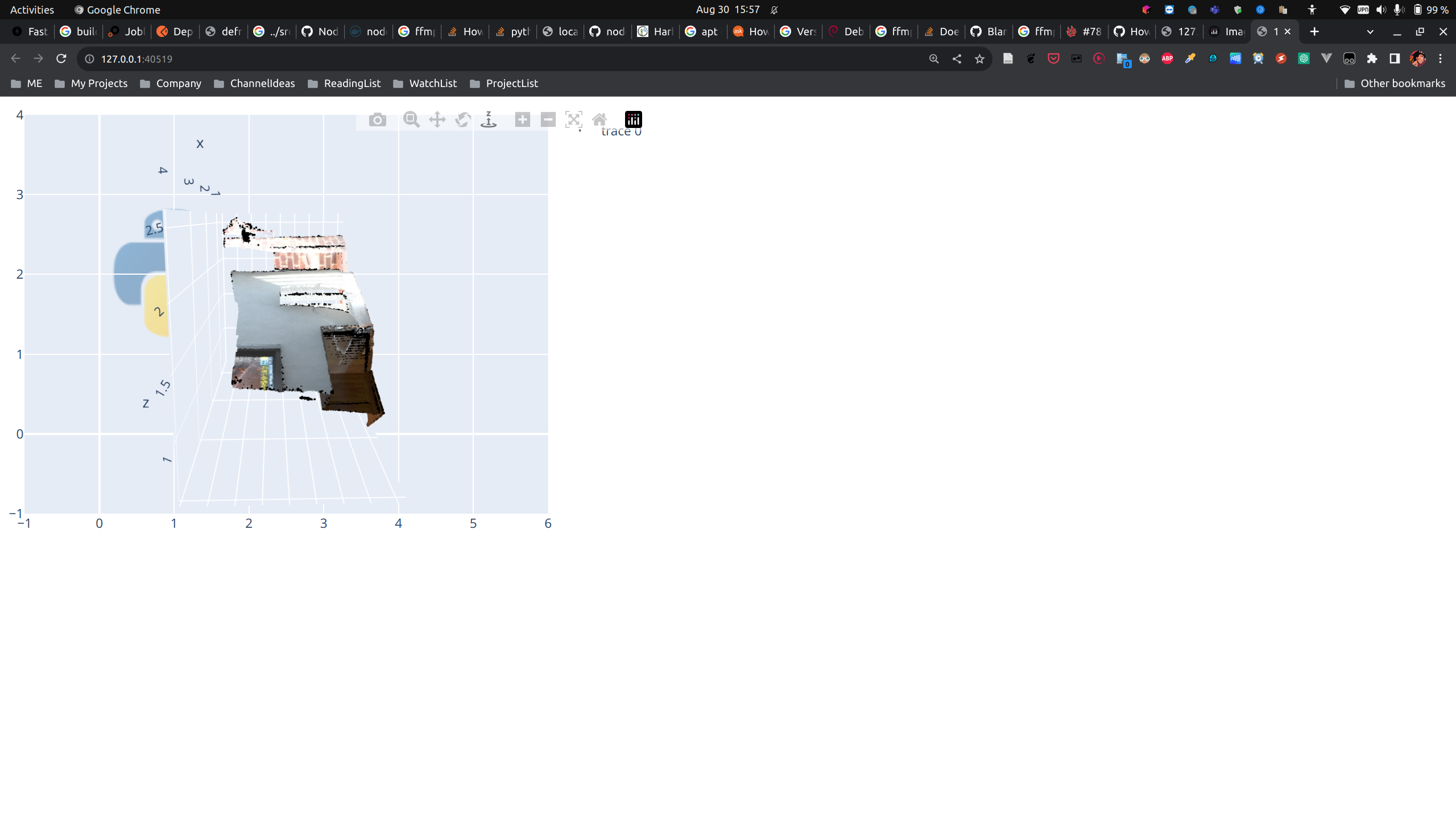This screenshot has width=1456, height=819.
Task: Click the address bar showing 127.0.0.1
Action: pyautogui.click(x=136, y=58)
